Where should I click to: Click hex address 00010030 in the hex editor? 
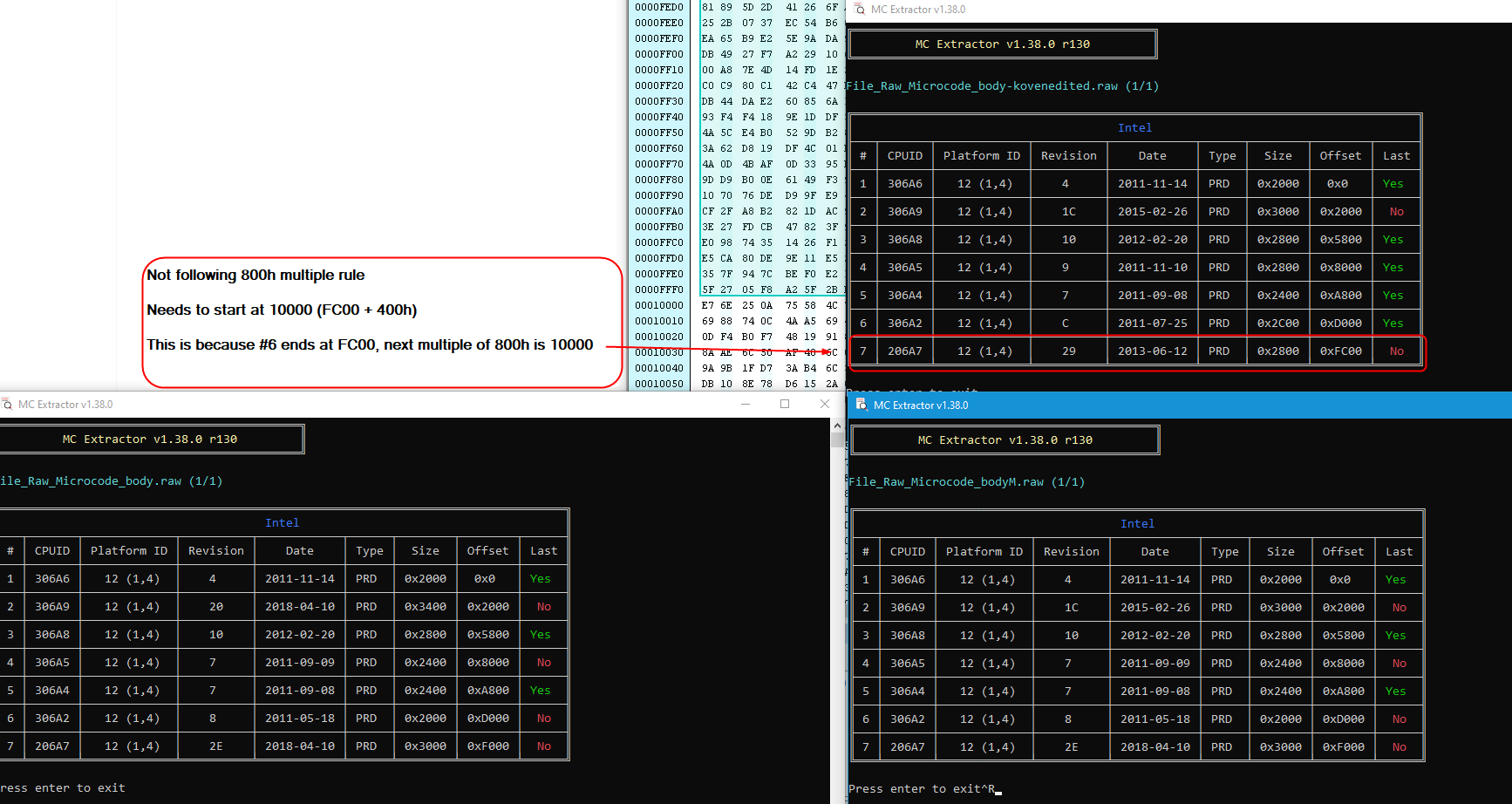pos(659,352)
